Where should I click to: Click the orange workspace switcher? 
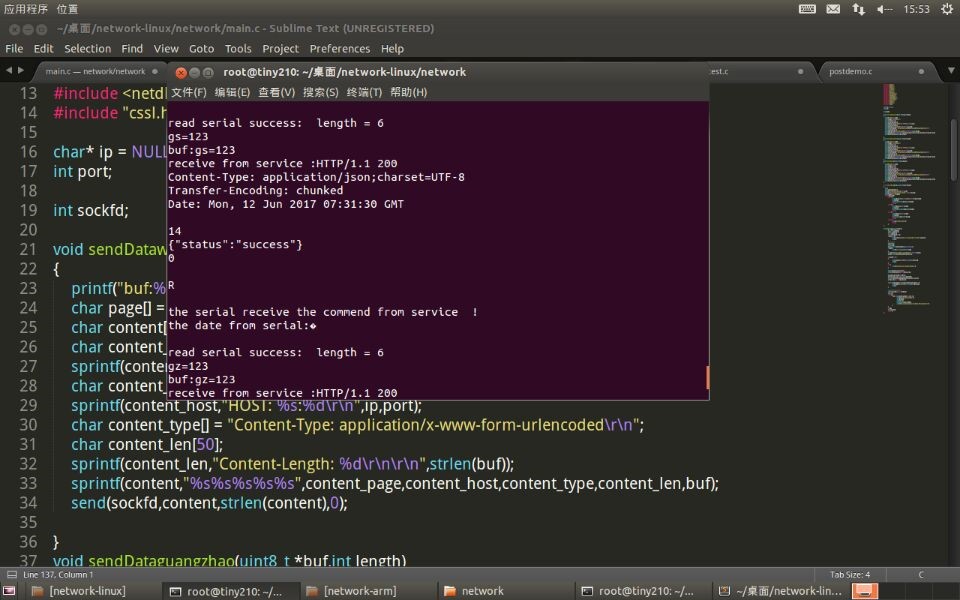point(865,591)
